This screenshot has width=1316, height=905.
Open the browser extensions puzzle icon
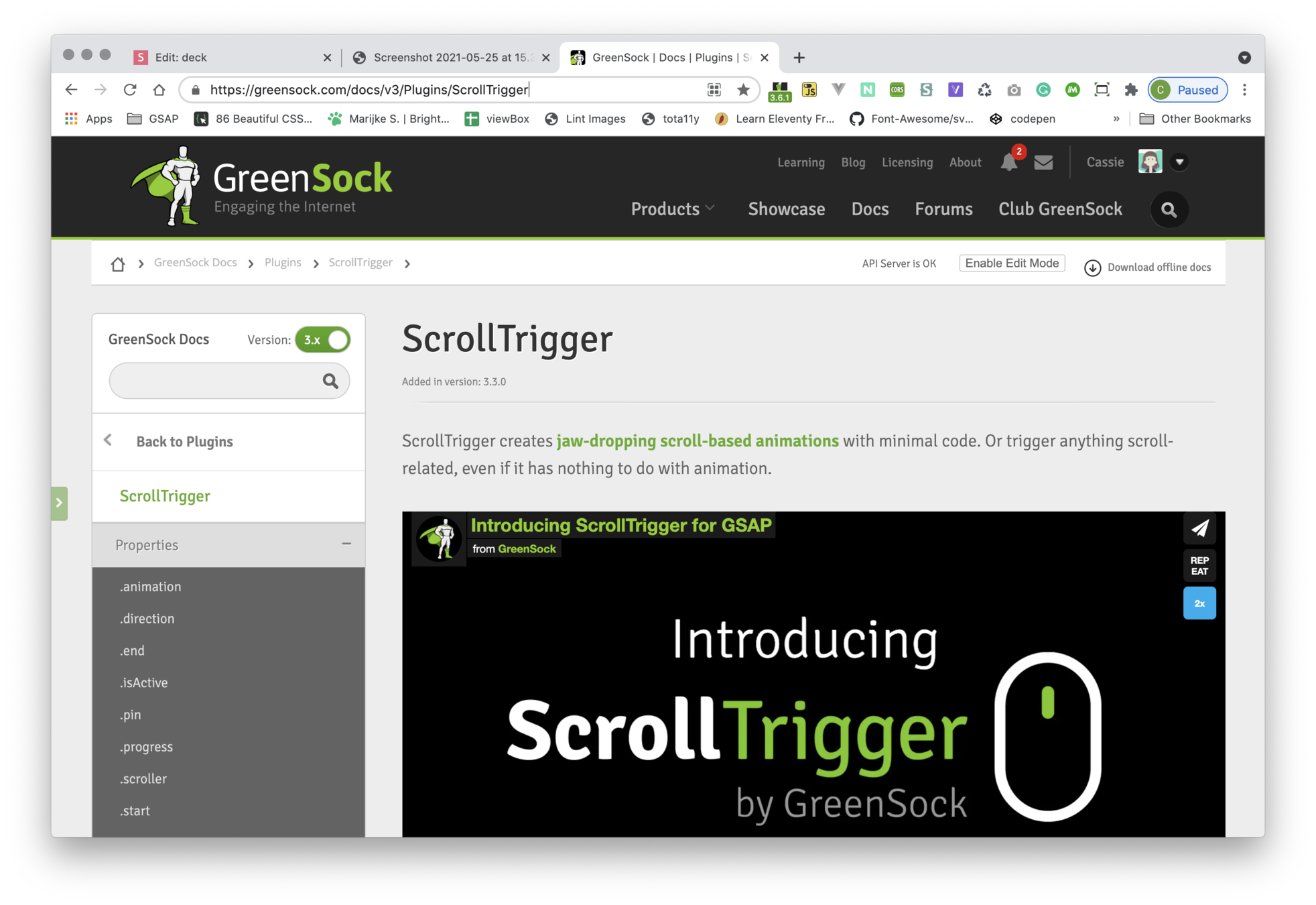pos(1131,90)
